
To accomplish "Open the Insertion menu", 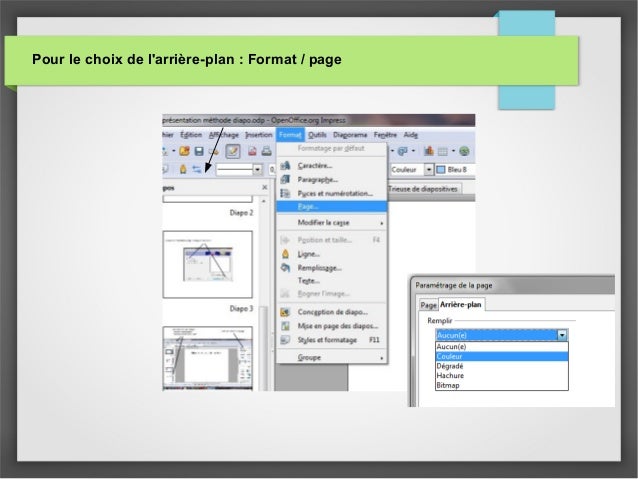I will 258,135.
